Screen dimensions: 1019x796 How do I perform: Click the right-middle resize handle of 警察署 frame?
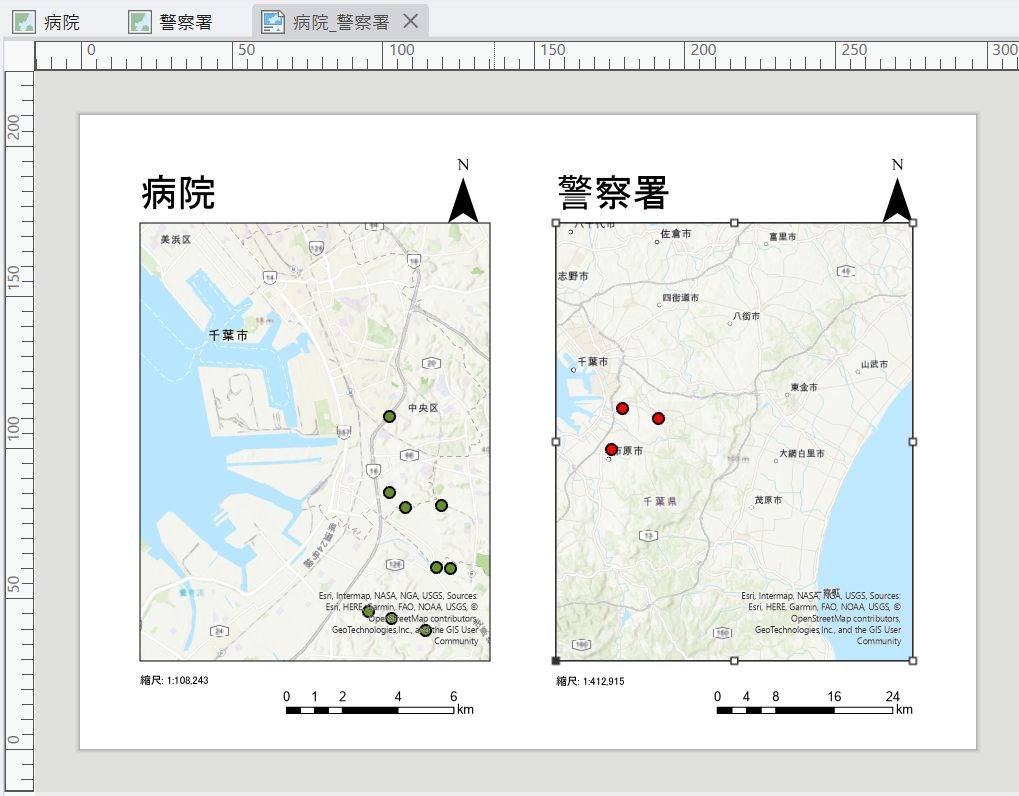913,441
